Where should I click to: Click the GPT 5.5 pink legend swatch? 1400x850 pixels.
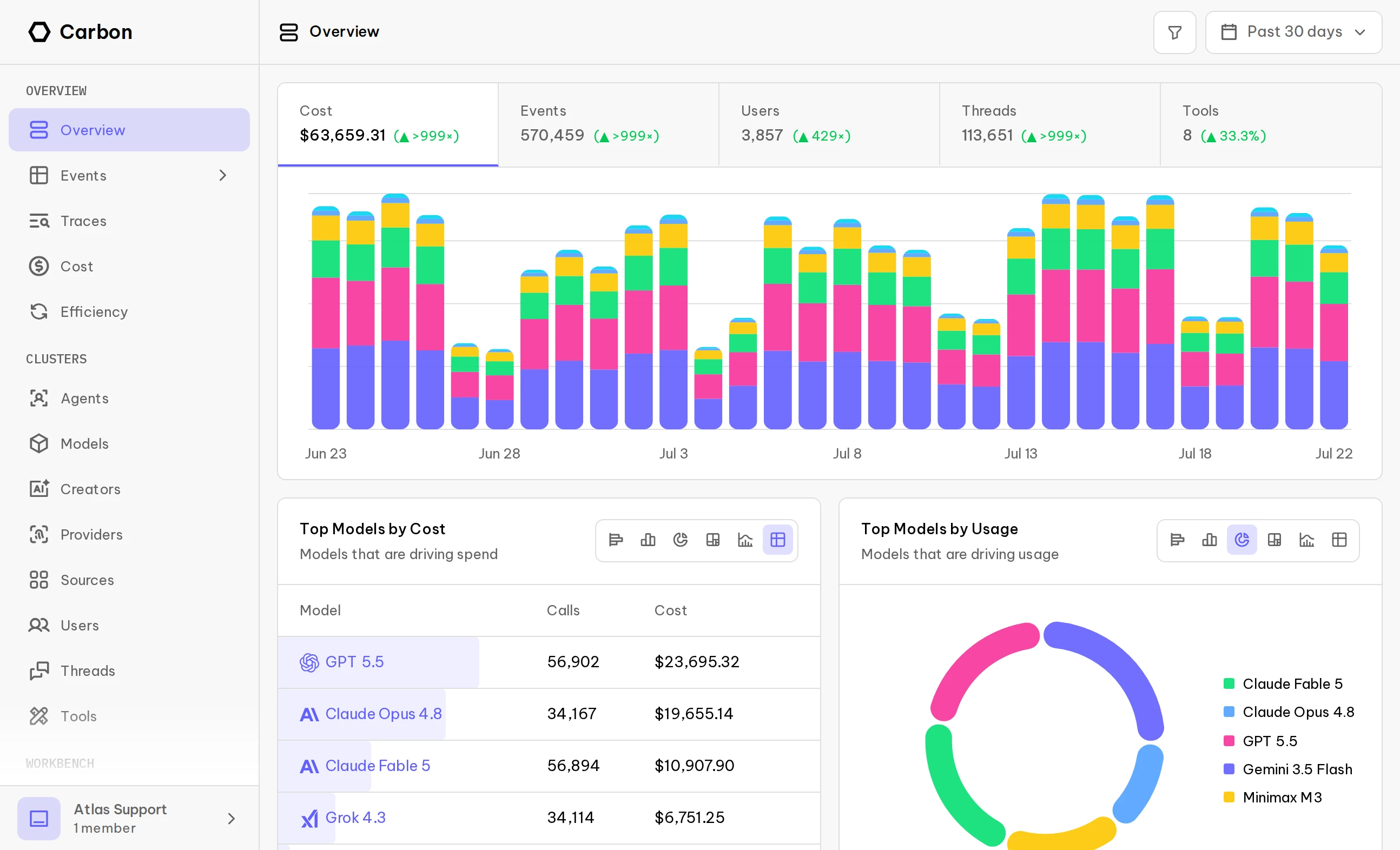1229,741
